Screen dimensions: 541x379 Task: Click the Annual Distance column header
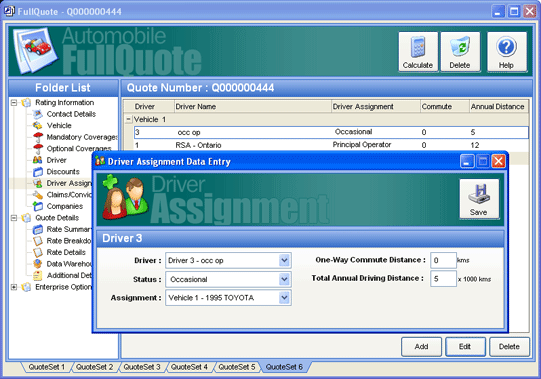[x=498, y=107]
